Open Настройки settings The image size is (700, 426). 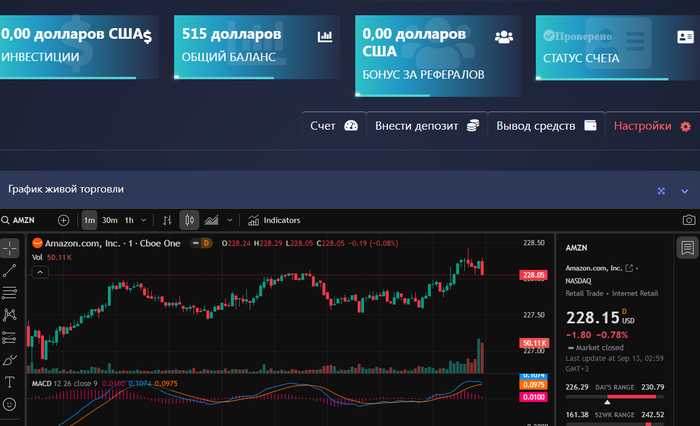pos(652,126)
